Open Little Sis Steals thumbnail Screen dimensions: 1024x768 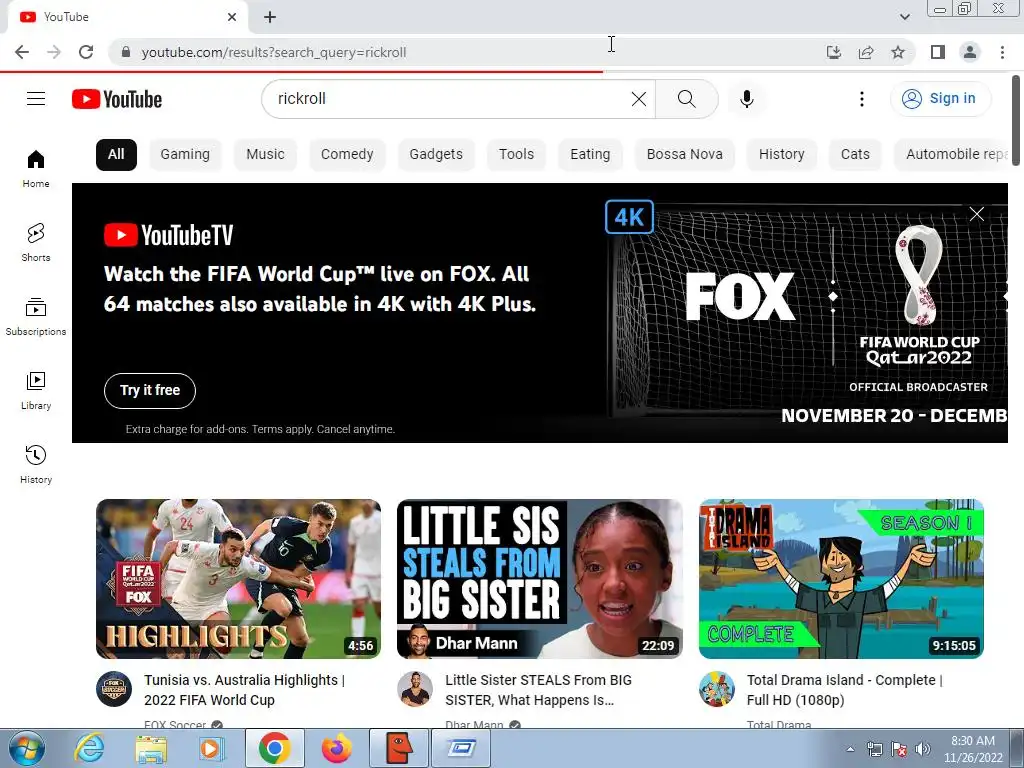click(x=539, y=579)
